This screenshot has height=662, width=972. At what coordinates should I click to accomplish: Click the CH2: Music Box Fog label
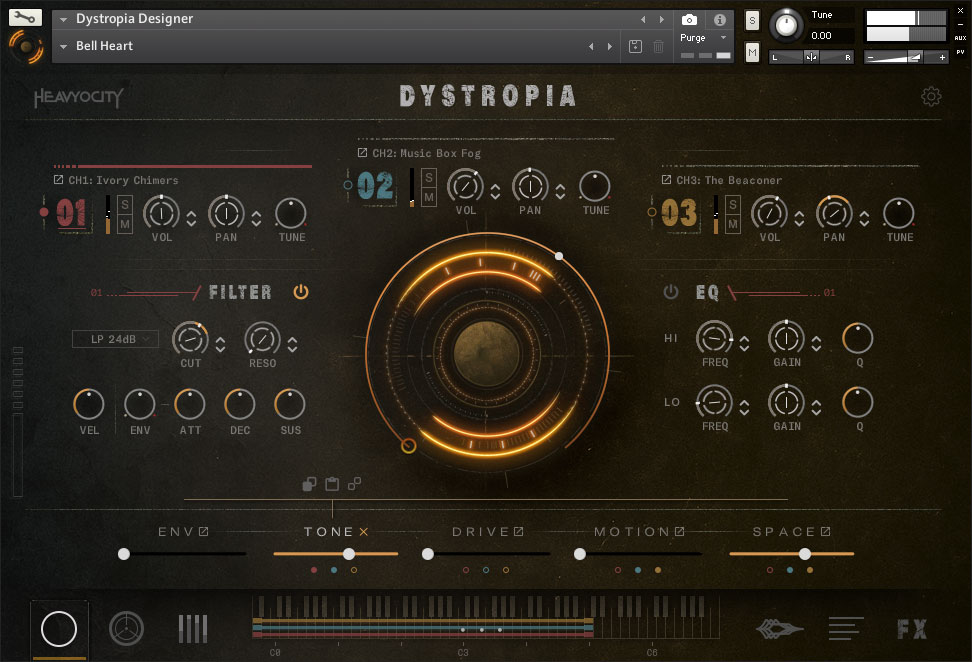pyautogui.click(x=426, y=153)
